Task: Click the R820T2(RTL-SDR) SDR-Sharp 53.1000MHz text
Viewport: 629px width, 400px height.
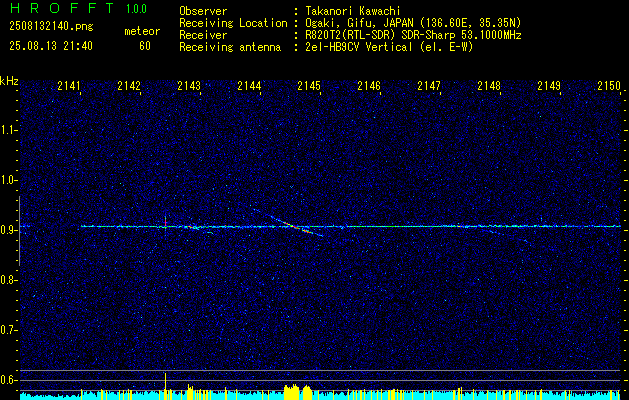Action: click(413, 35)
